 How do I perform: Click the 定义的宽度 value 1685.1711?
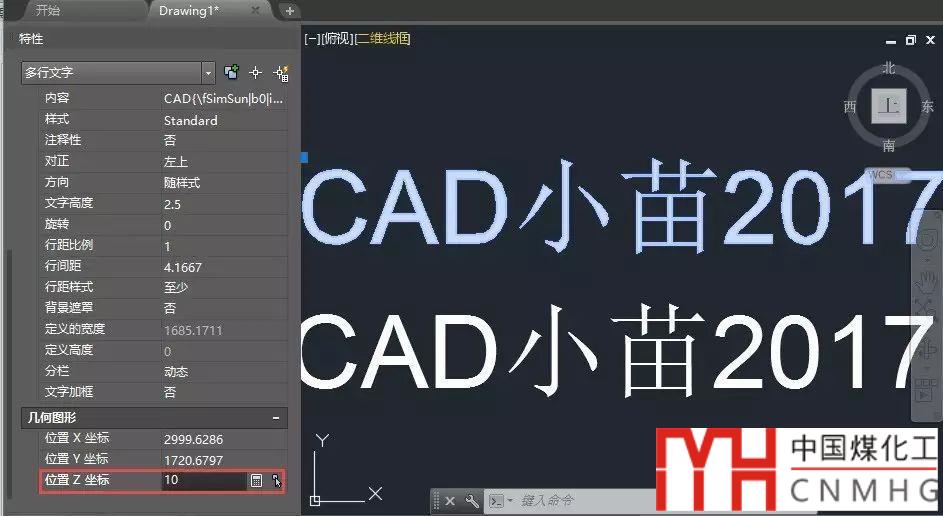193,330
